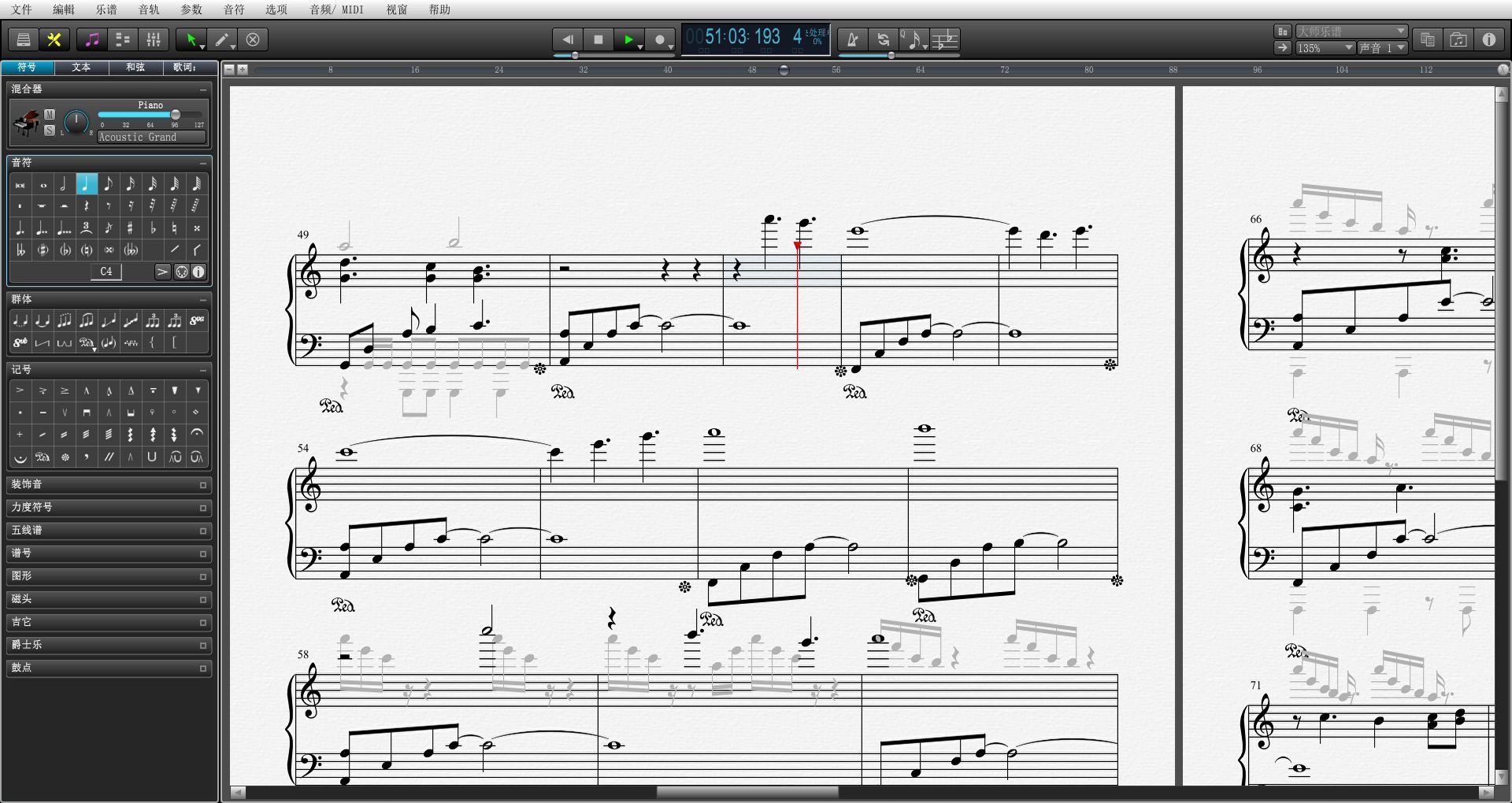1512x803 pixels.
Task: Expand the 装饰音 panel
Action: pyautogui.click(x=203, y=485)
